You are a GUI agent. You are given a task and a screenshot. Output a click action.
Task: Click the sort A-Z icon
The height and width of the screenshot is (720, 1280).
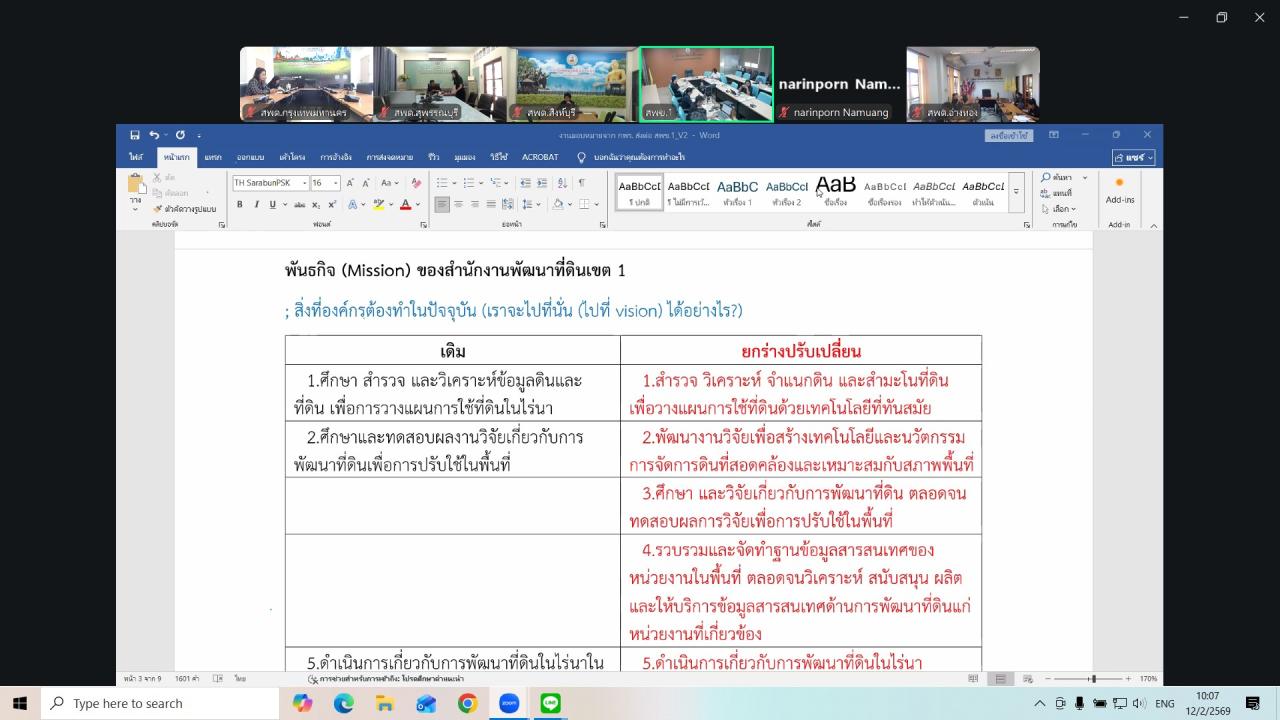562,183
